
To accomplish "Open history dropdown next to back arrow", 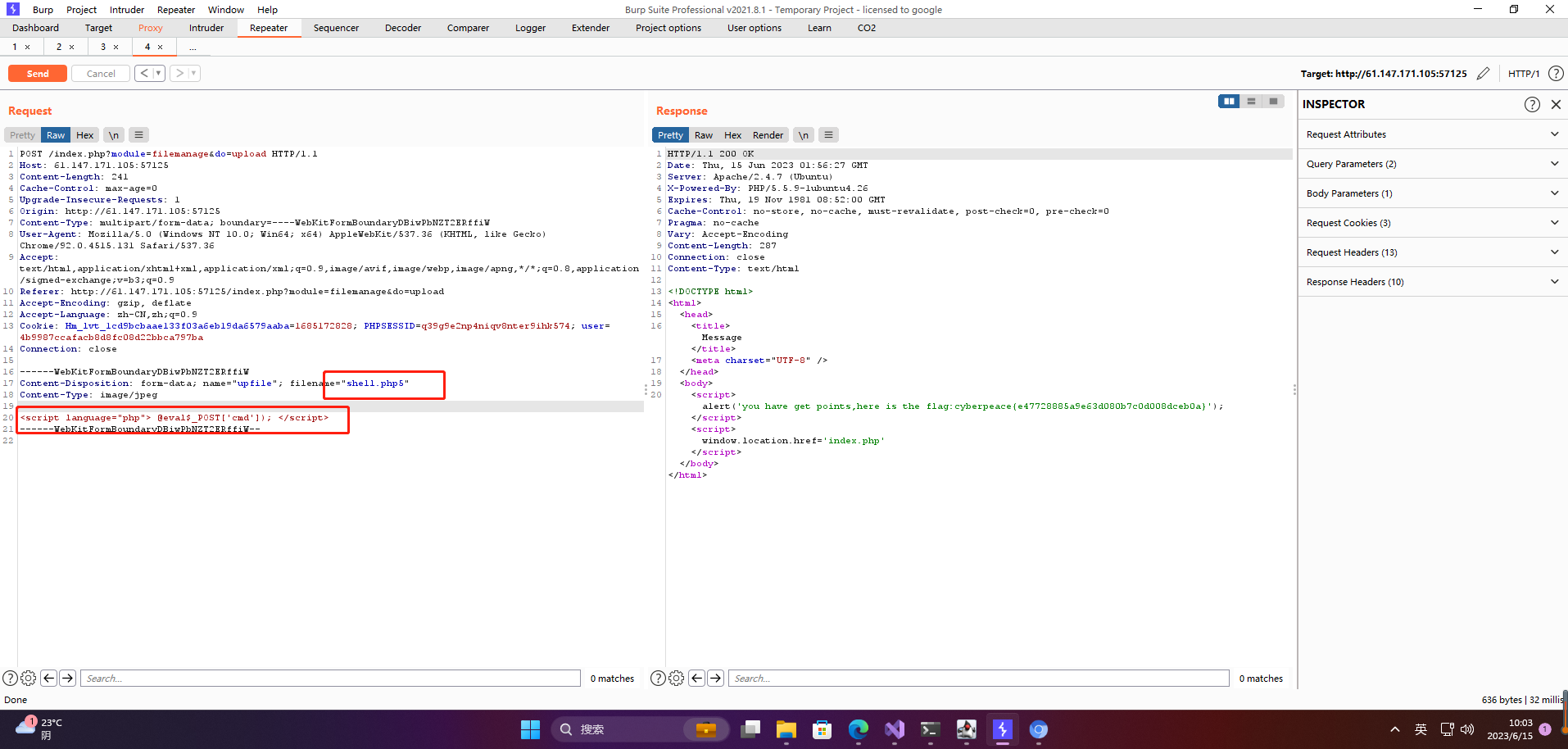I will [x=159, y=74].
